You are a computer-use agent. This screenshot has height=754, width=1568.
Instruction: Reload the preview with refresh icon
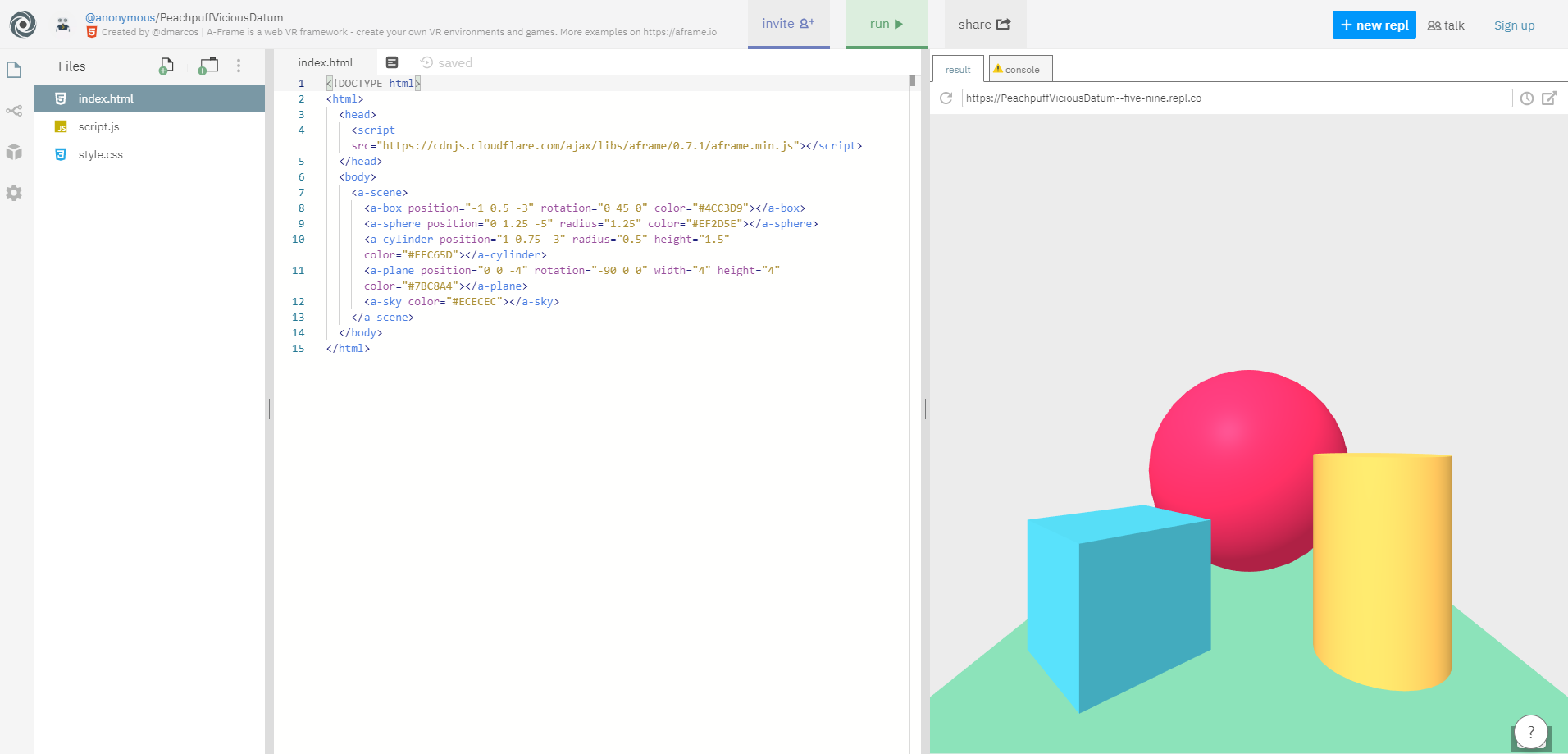pos(946,98)
